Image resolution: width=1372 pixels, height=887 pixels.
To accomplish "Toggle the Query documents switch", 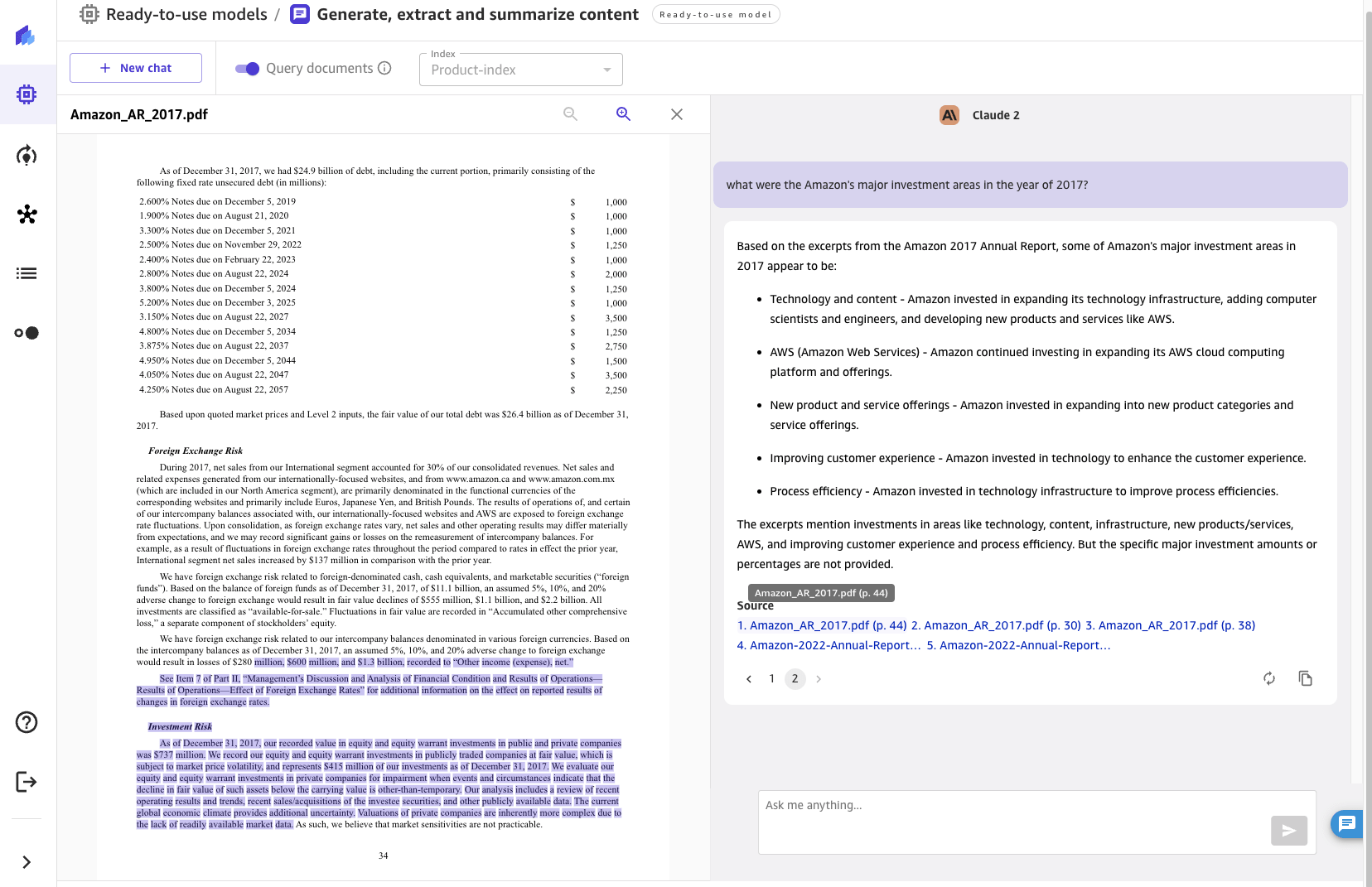I will click(247, 69).
